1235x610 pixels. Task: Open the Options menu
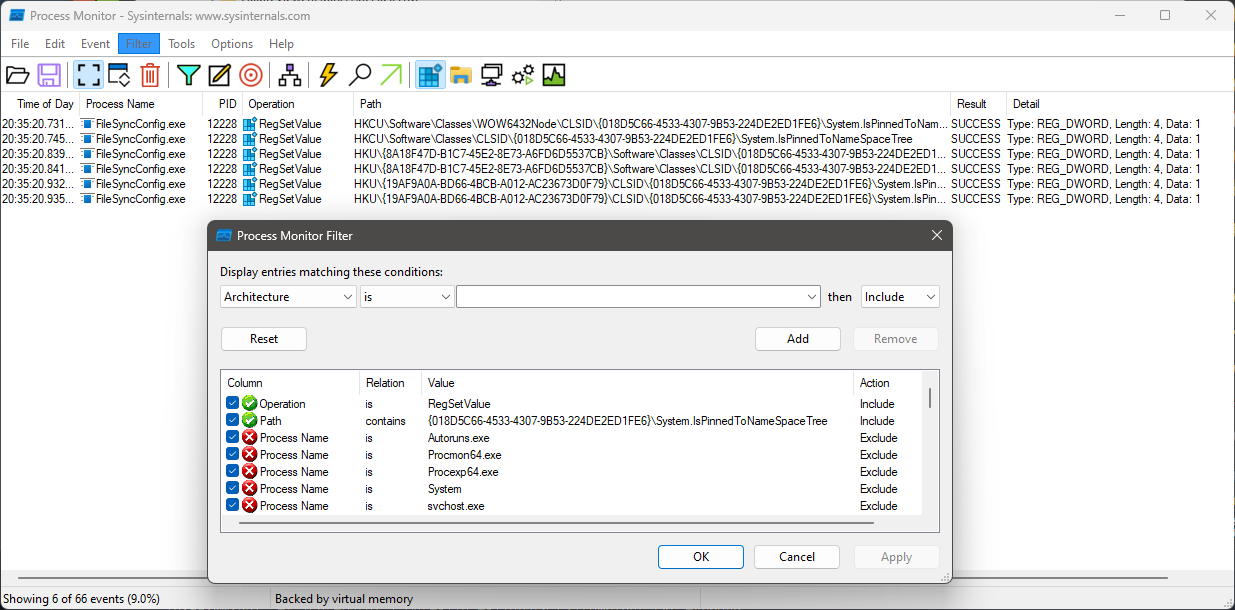(232, 44)
